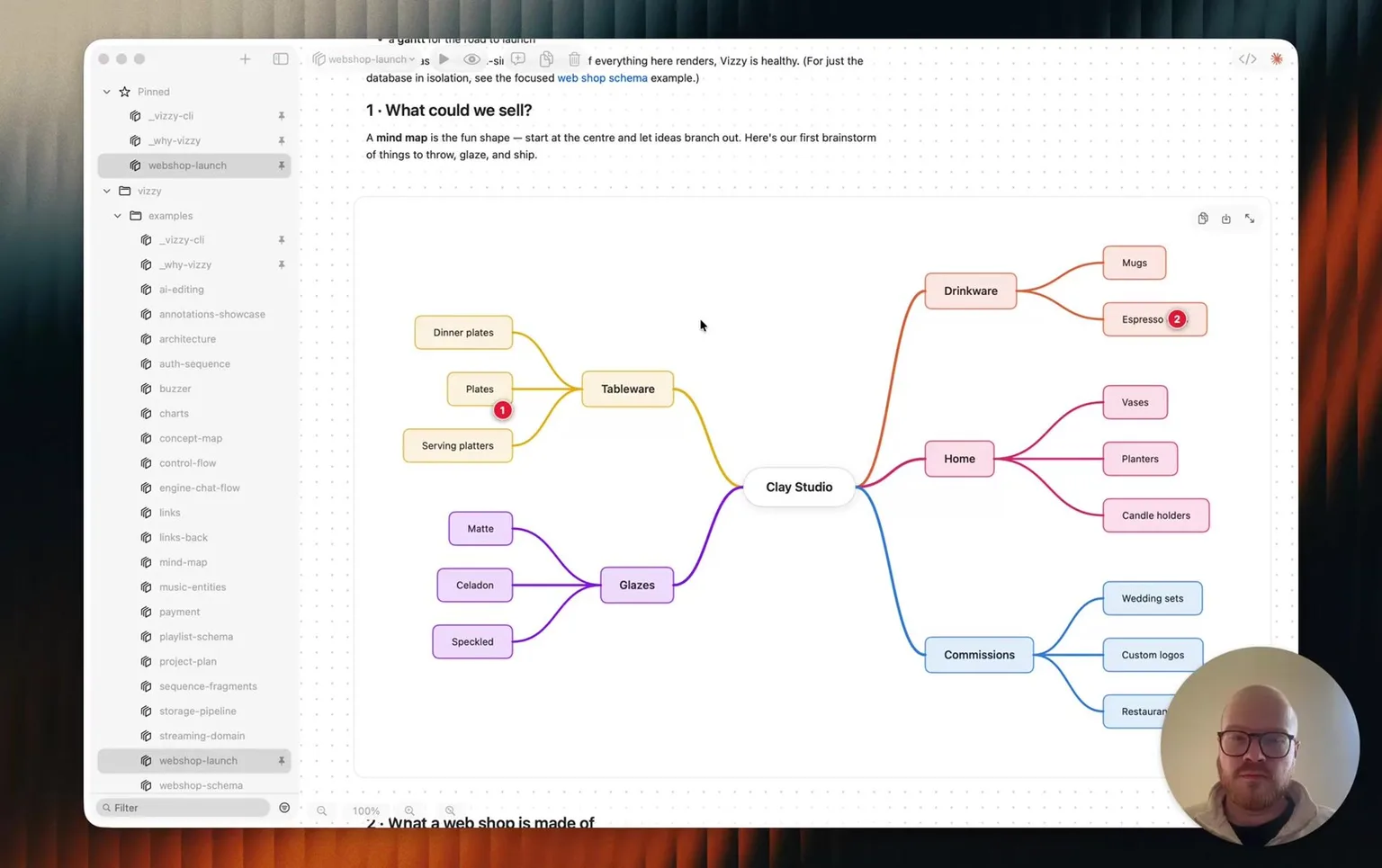Click the orange starburst assistant icon
The image size is (1382, 868).
click(1277, 59)
